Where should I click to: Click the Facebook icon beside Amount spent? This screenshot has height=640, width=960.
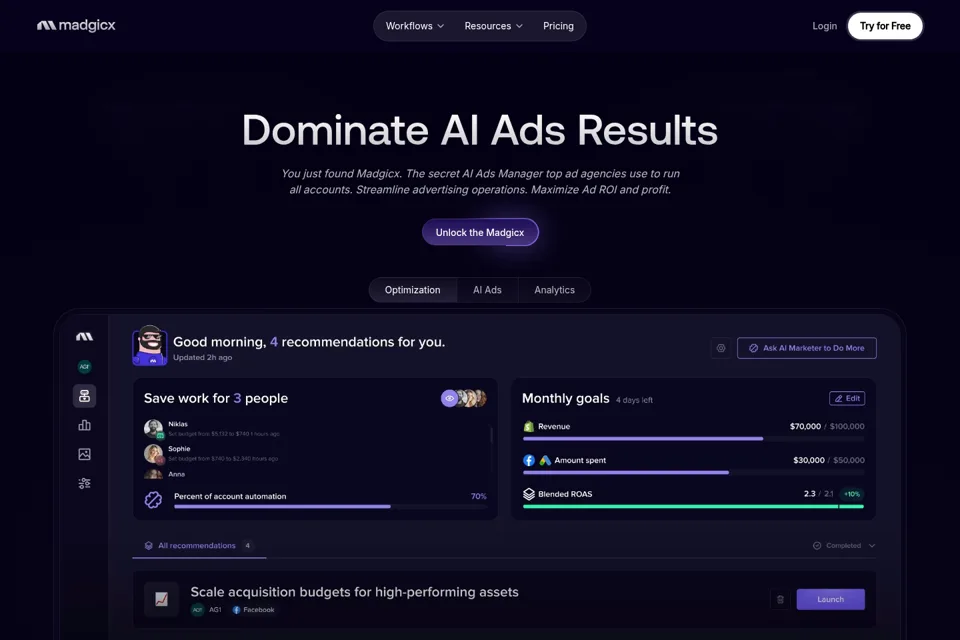(529, 460)
